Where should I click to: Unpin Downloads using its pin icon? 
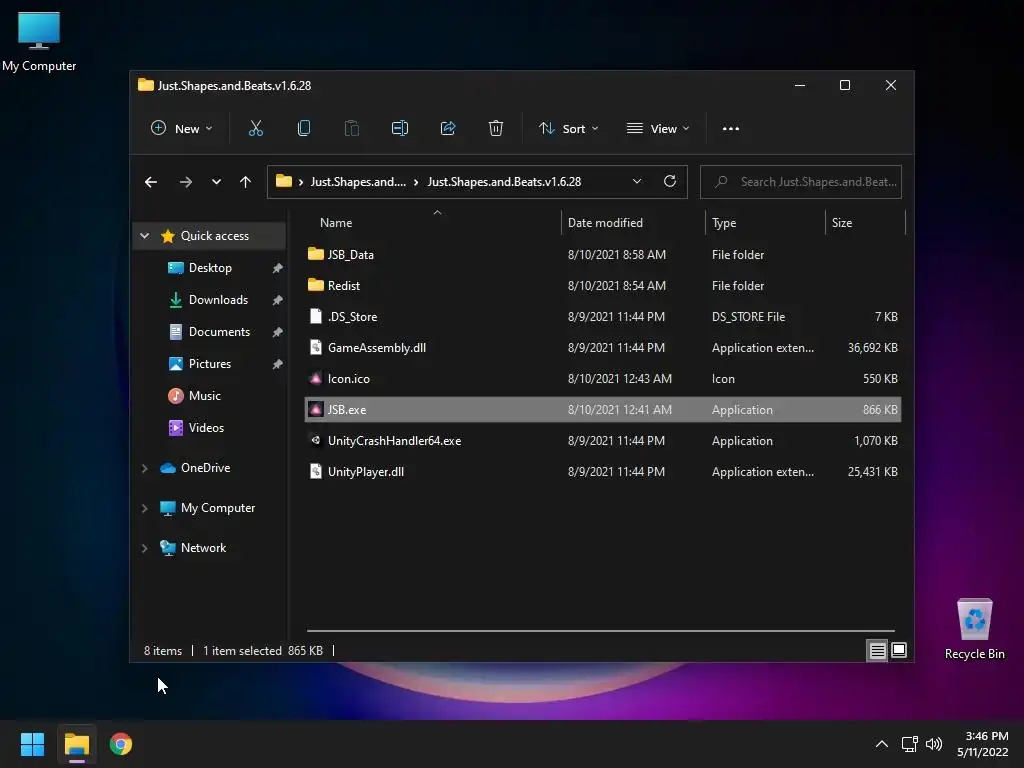pos(277,300)
